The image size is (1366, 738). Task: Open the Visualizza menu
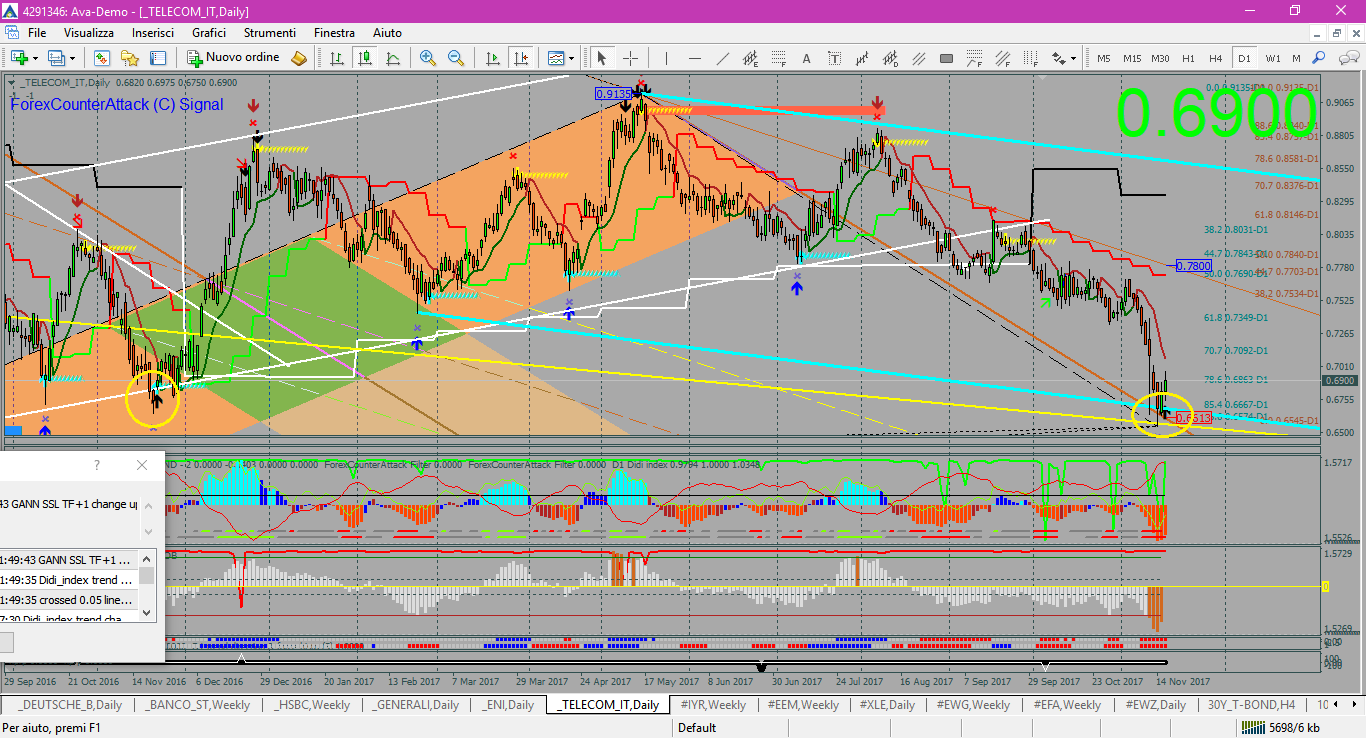coord(89,33)
